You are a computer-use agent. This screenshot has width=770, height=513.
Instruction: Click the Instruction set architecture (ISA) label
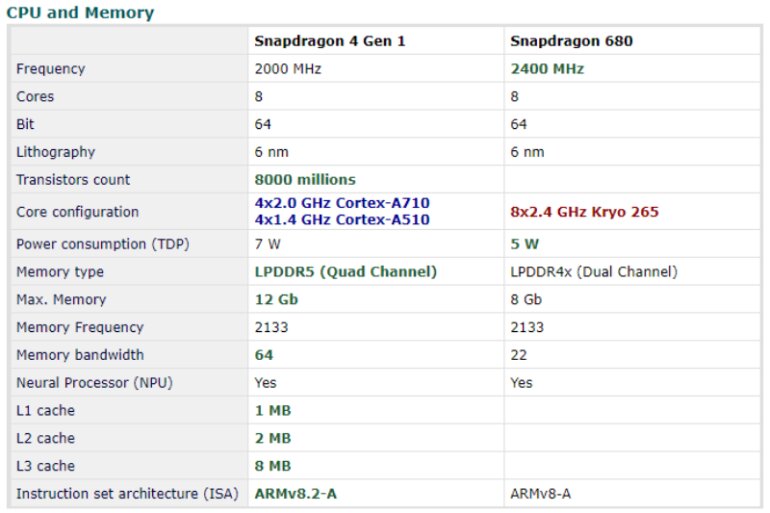[x=127, y=494]
